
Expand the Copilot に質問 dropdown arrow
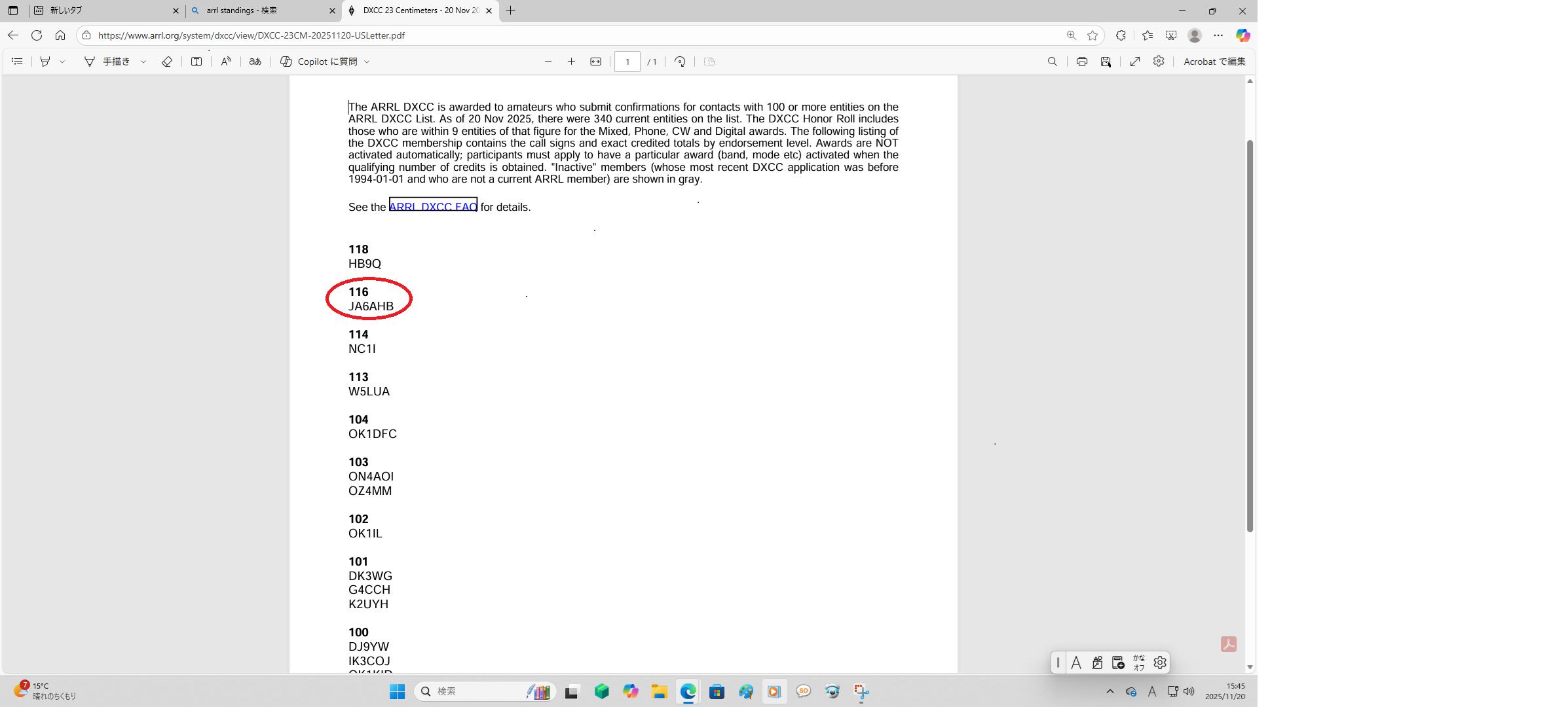pos(367,62)
